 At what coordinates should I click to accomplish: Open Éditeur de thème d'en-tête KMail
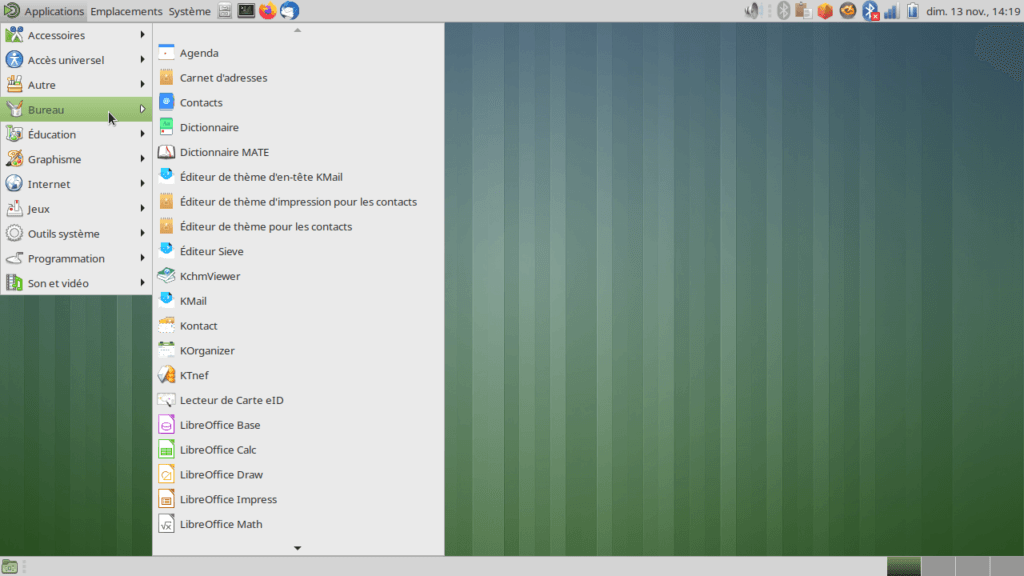[298, 177]
